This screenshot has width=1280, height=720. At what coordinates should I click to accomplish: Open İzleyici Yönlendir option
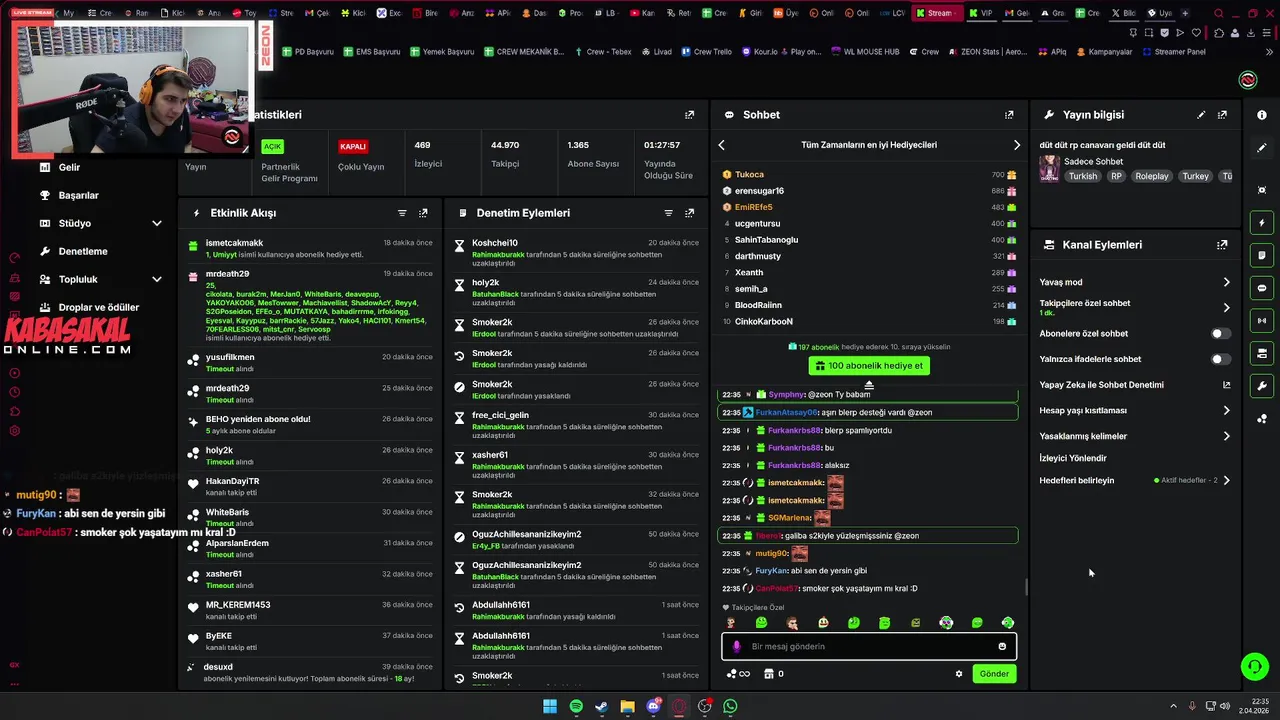pyautogui.click(x=1073, y=458)
